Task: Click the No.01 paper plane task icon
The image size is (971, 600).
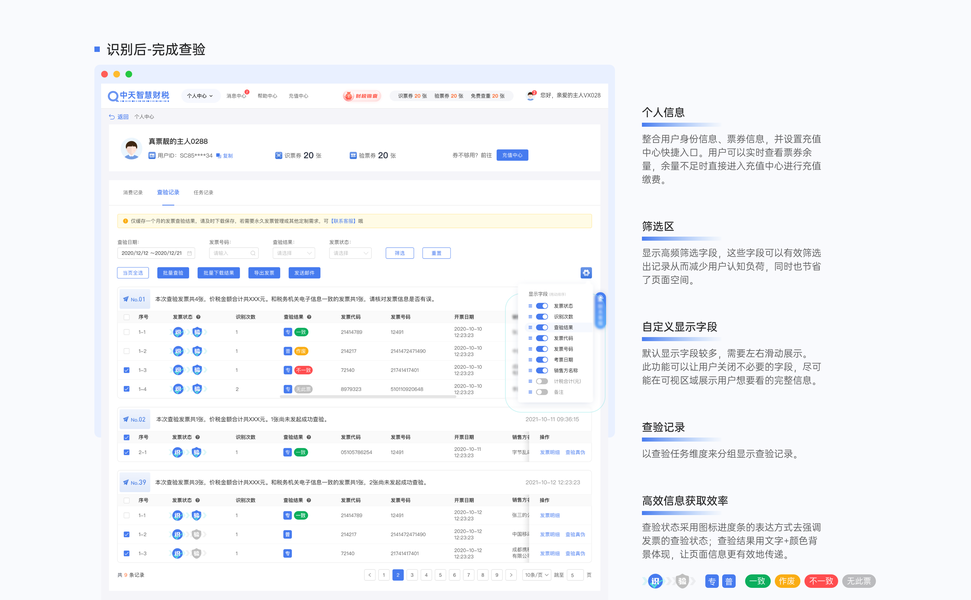Action: 126,299
